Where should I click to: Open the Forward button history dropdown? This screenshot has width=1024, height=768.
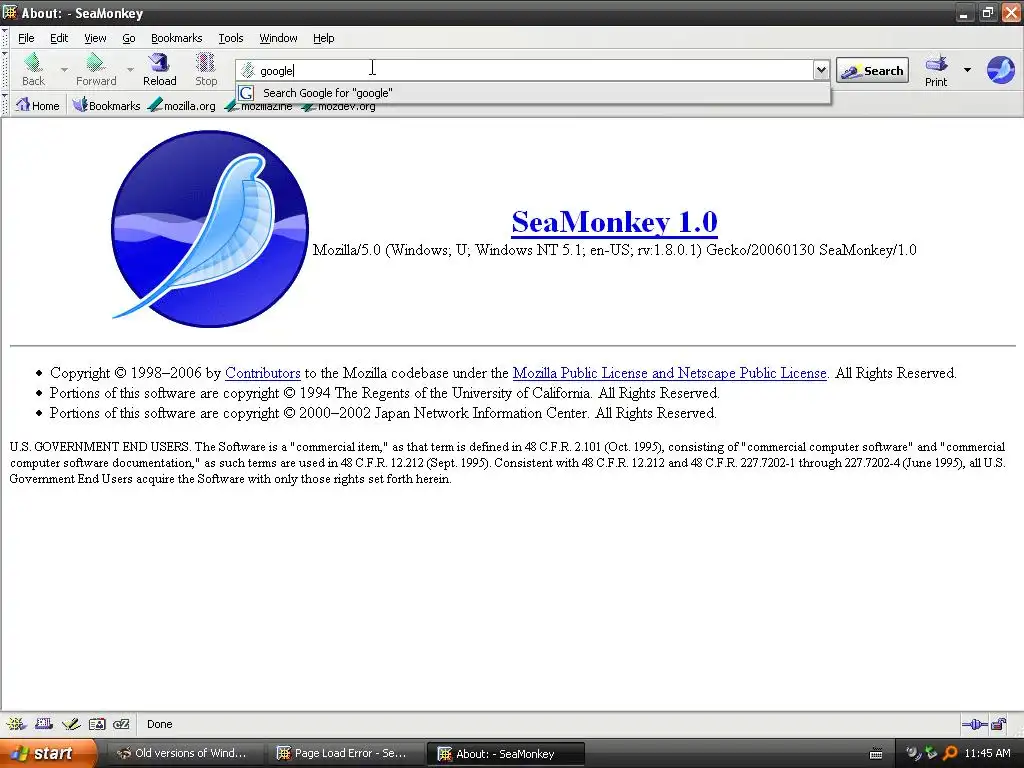(130, 69)
